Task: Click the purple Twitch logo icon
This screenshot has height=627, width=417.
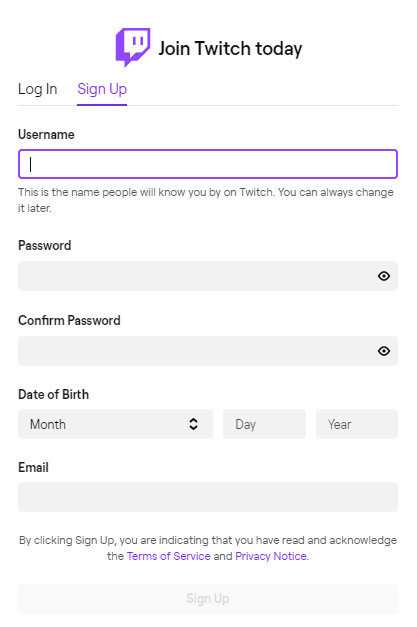Action: 133,47
